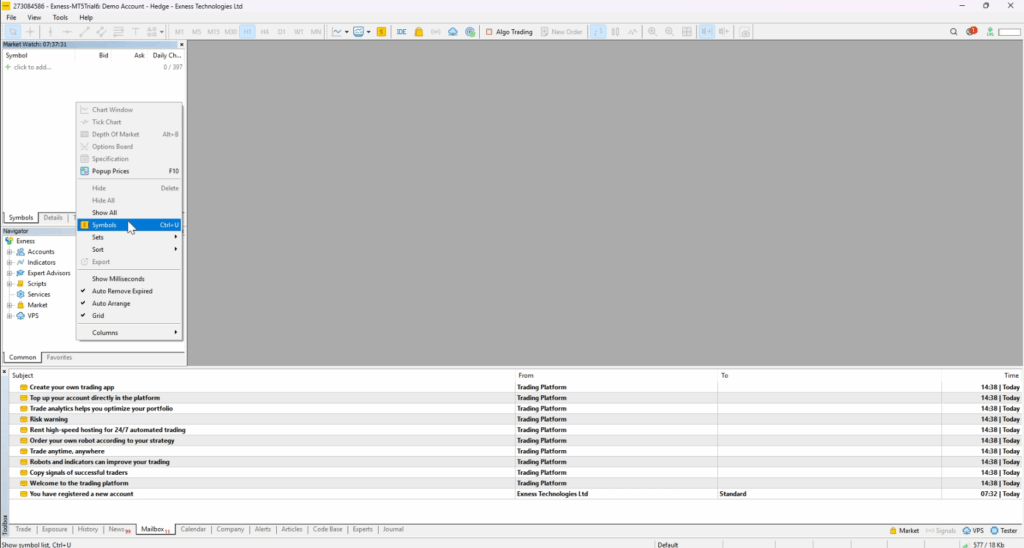Open the Risk warning message
Screen dimensions: 1024x548
pyautogui.click(x=49, y=419)
